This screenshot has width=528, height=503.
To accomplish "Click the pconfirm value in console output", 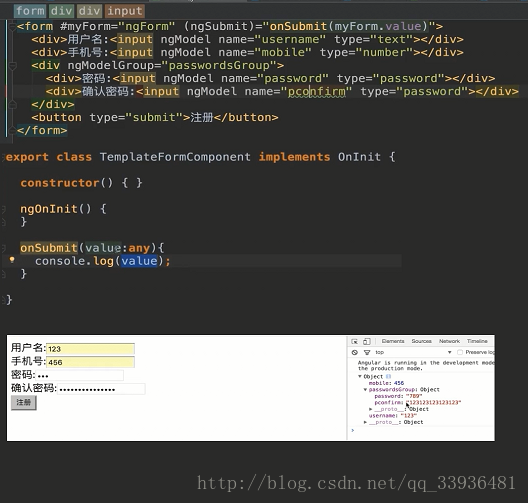I will click(x=434, y=403).
